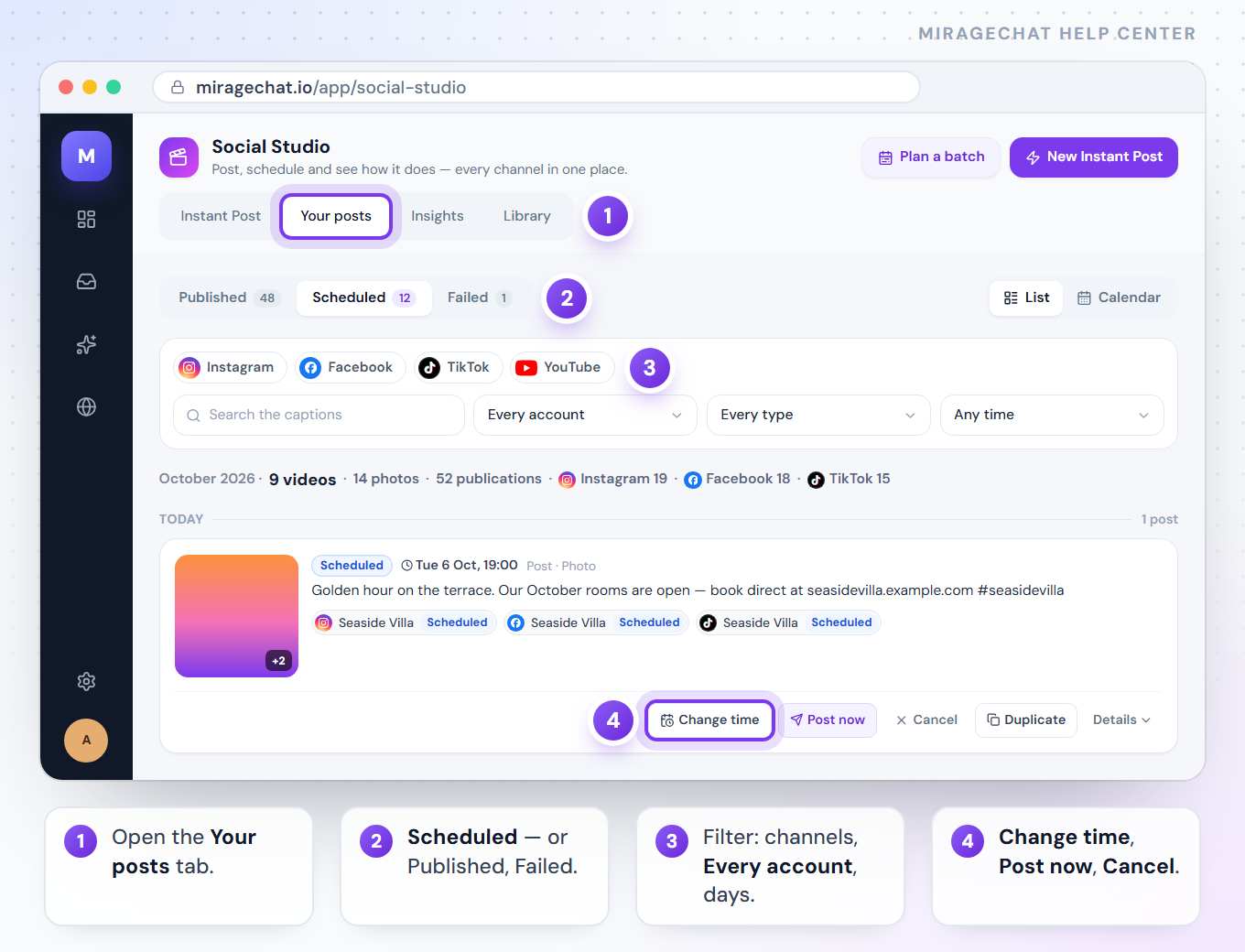Filter posts by TikTok channel
This screenshot has width=1245, height=952.
click(x=458, y=367)
